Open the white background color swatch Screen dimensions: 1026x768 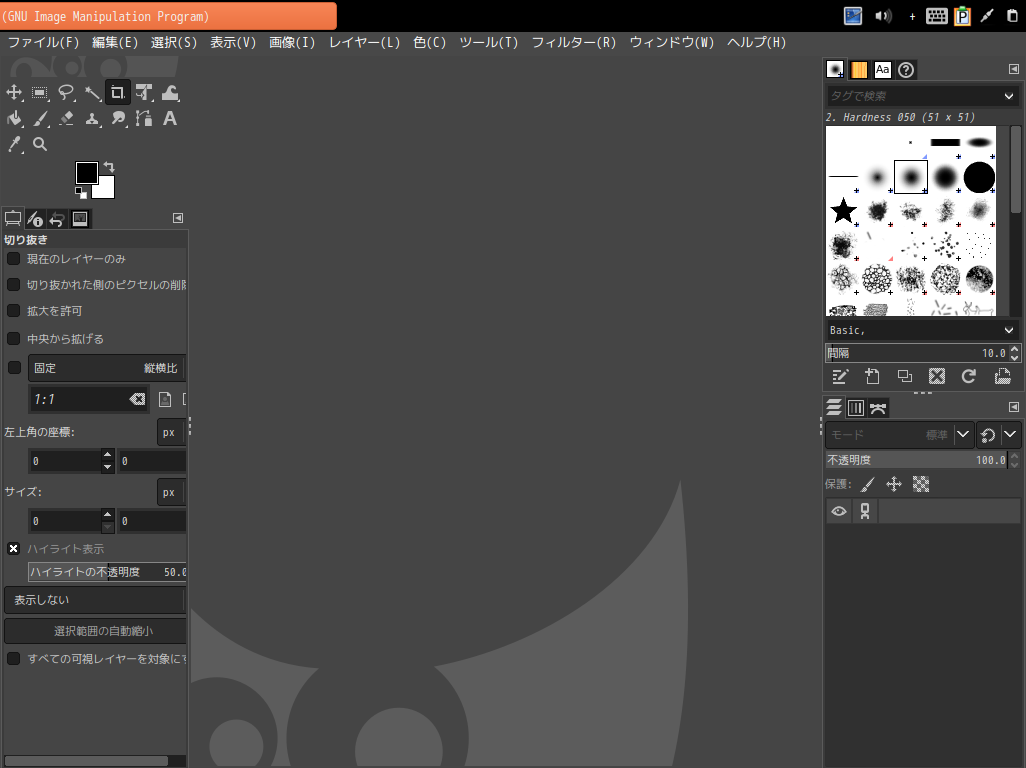tap(106, 188)
